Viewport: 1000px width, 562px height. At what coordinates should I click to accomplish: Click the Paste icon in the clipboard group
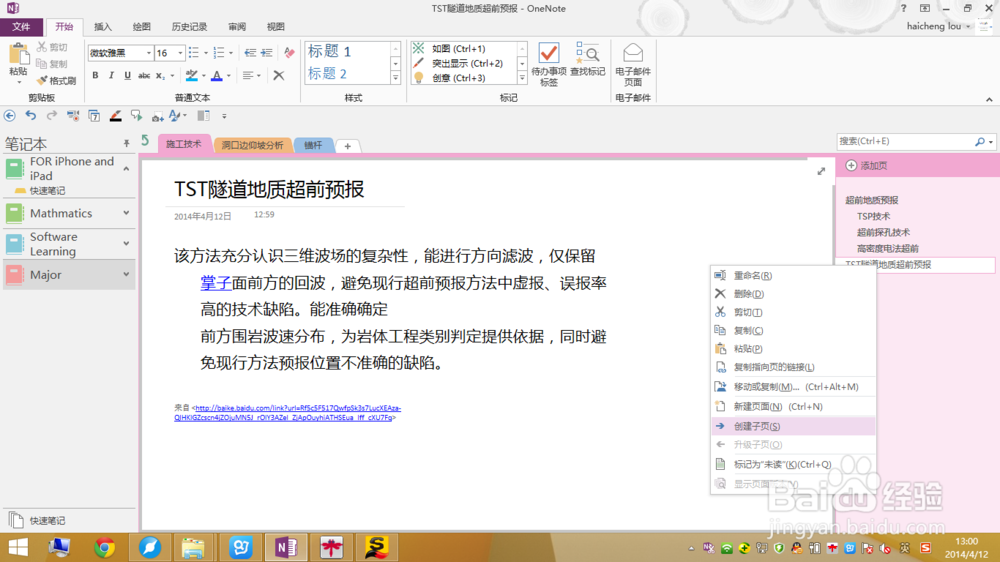[18, 56]
